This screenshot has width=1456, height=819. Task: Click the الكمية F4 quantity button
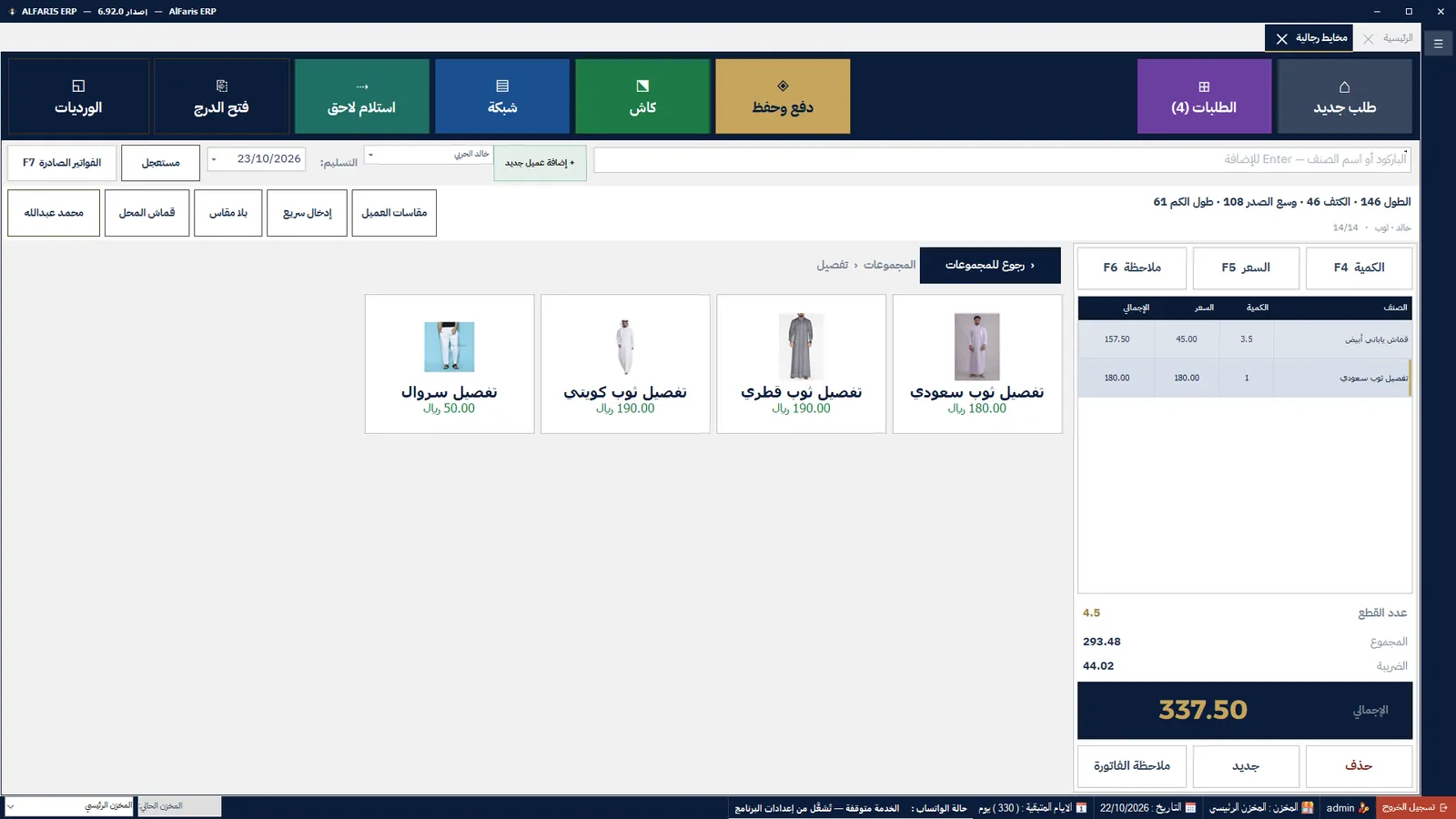coord(1359,268)
